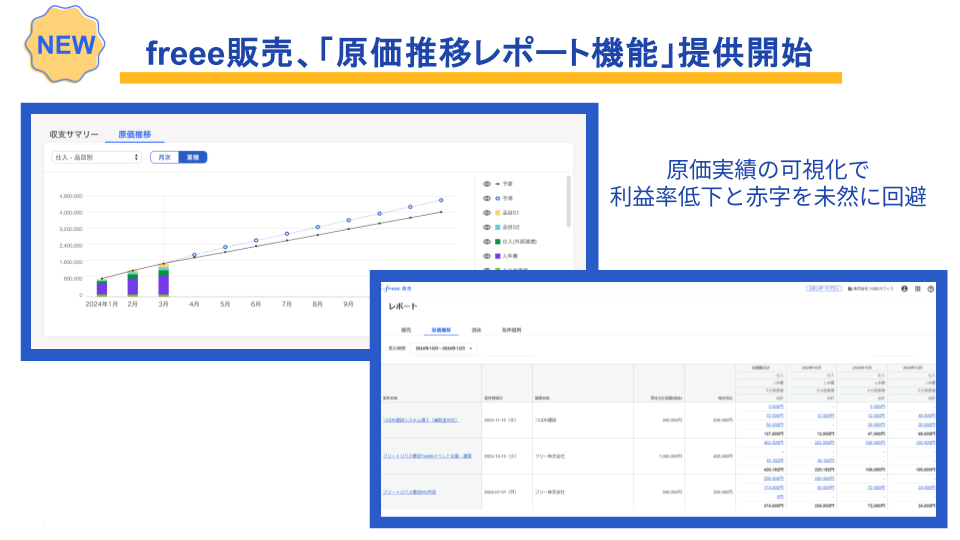Click the freee販売 logo in report header

point(396,288)
